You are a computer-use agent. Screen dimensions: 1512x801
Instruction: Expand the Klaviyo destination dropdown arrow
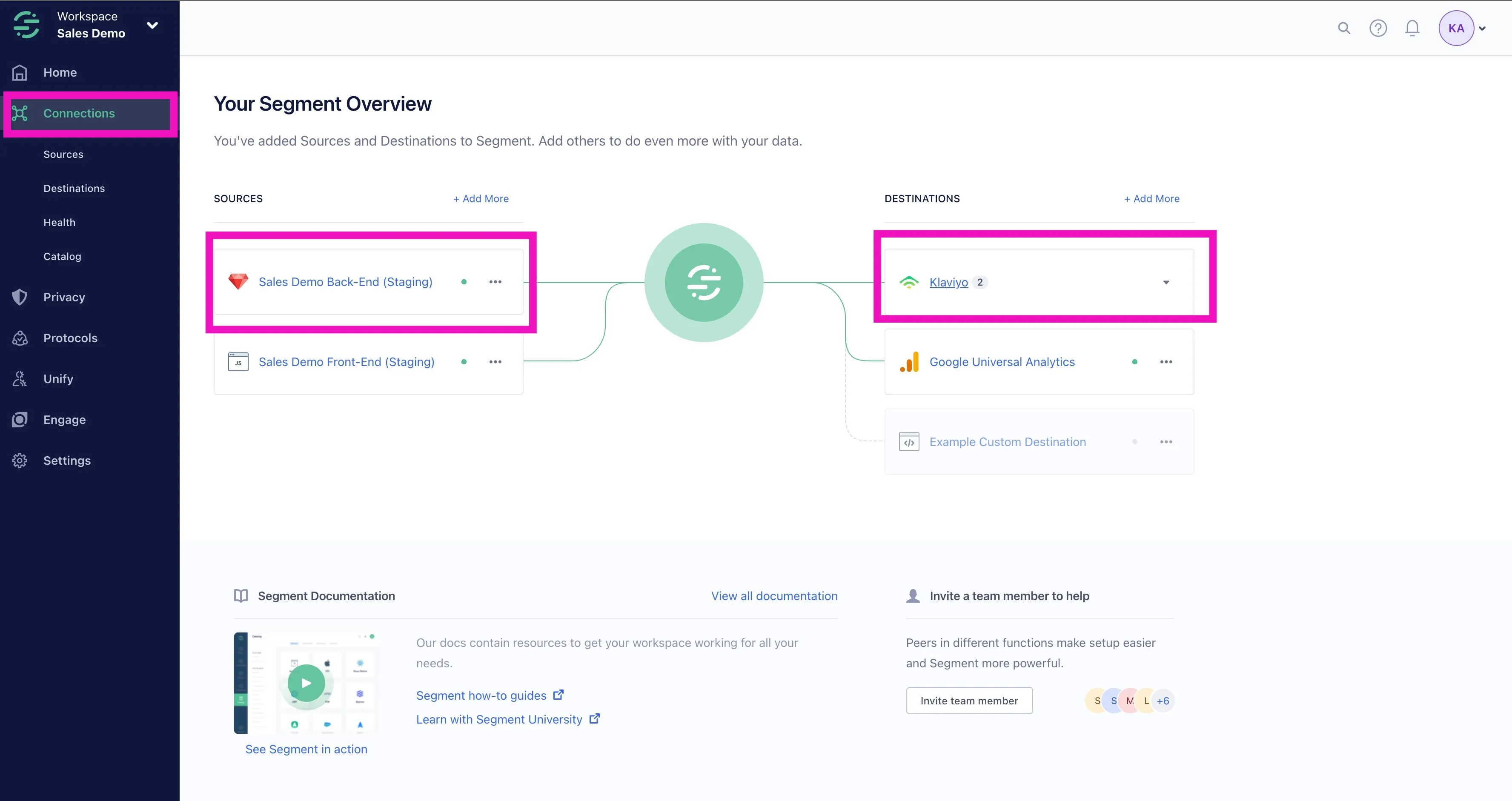click(x=1165, y=282)
